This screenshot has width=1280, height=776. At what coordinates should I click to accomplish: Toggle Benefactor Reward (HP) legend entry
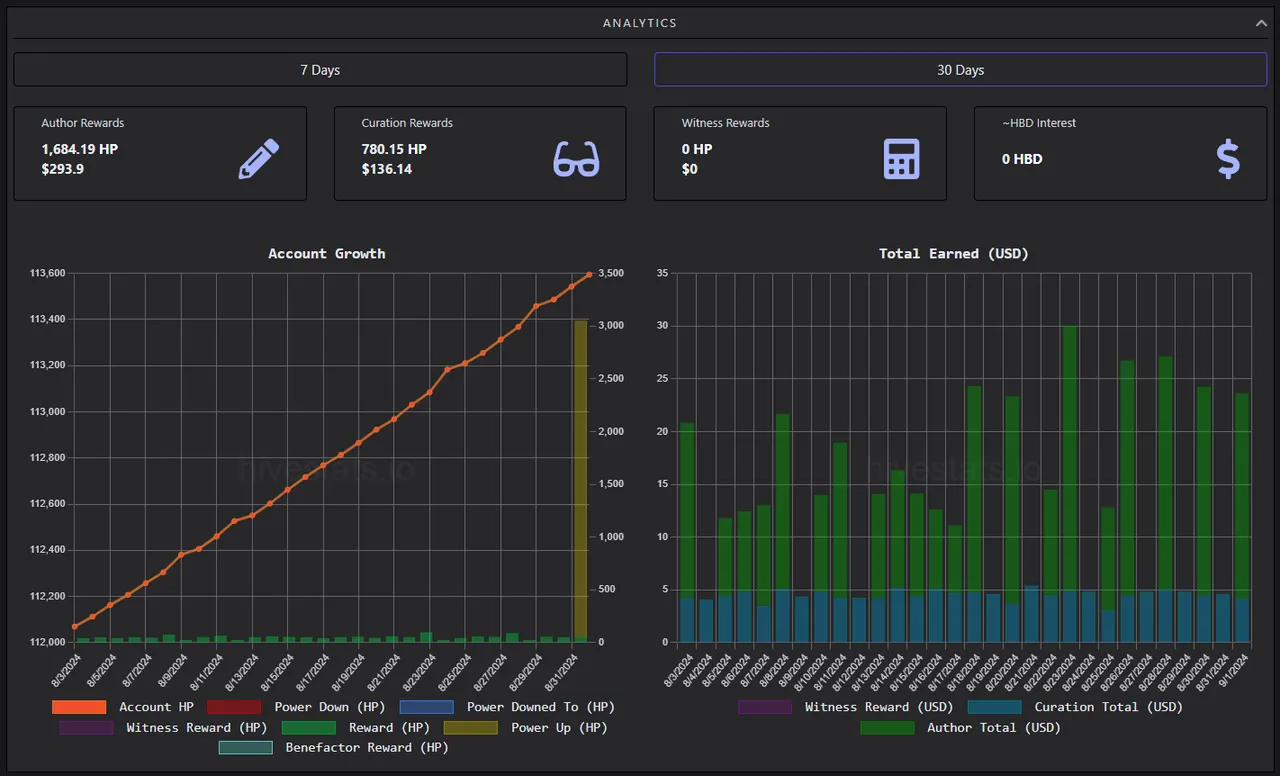334,748
